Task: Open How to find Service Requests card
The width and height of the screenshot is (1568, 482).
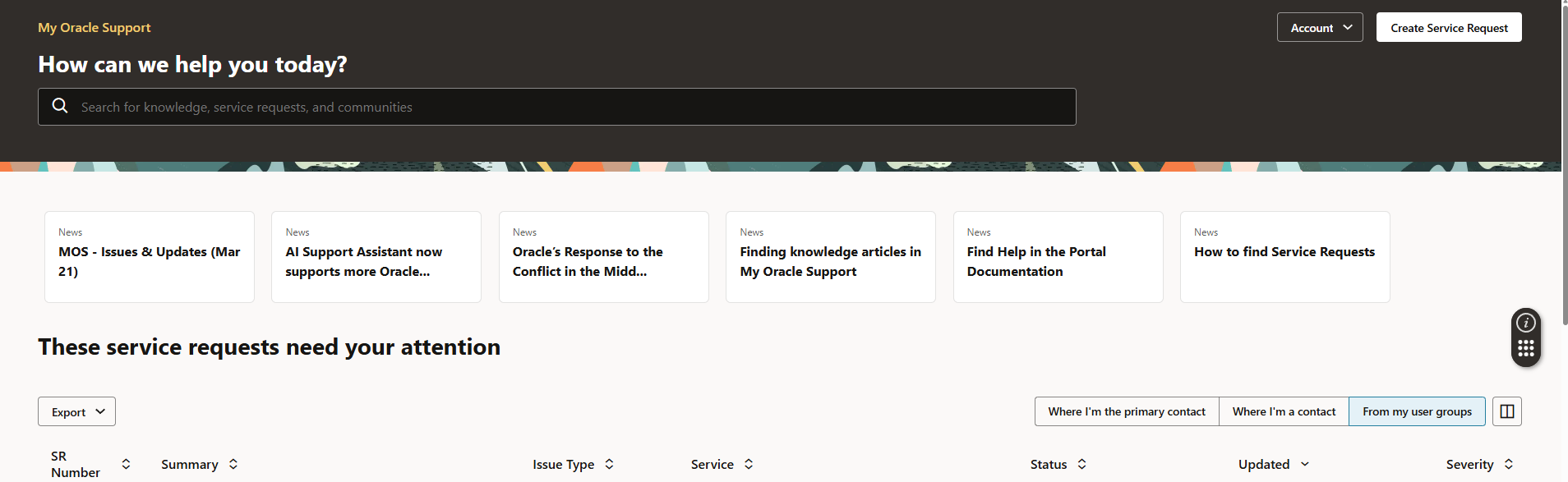Action: [x=1285, y=257]
